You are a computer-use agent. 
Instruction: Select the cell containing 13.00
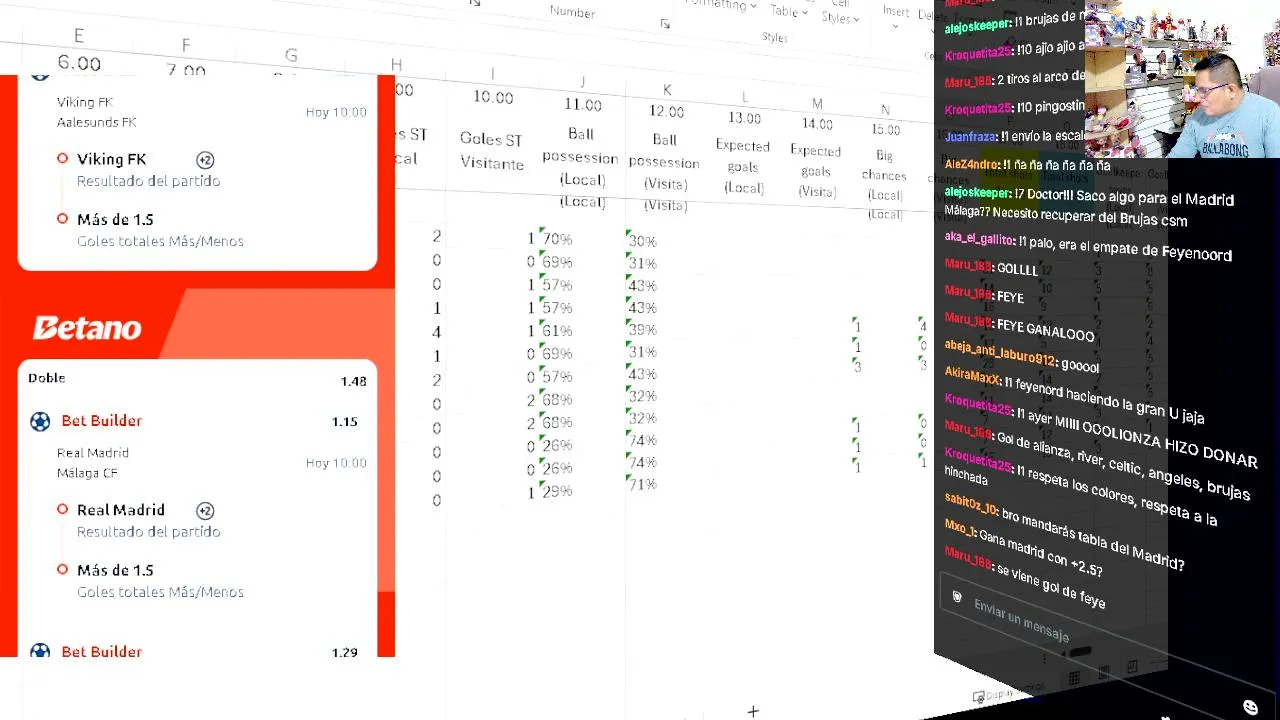pos(744,118)
